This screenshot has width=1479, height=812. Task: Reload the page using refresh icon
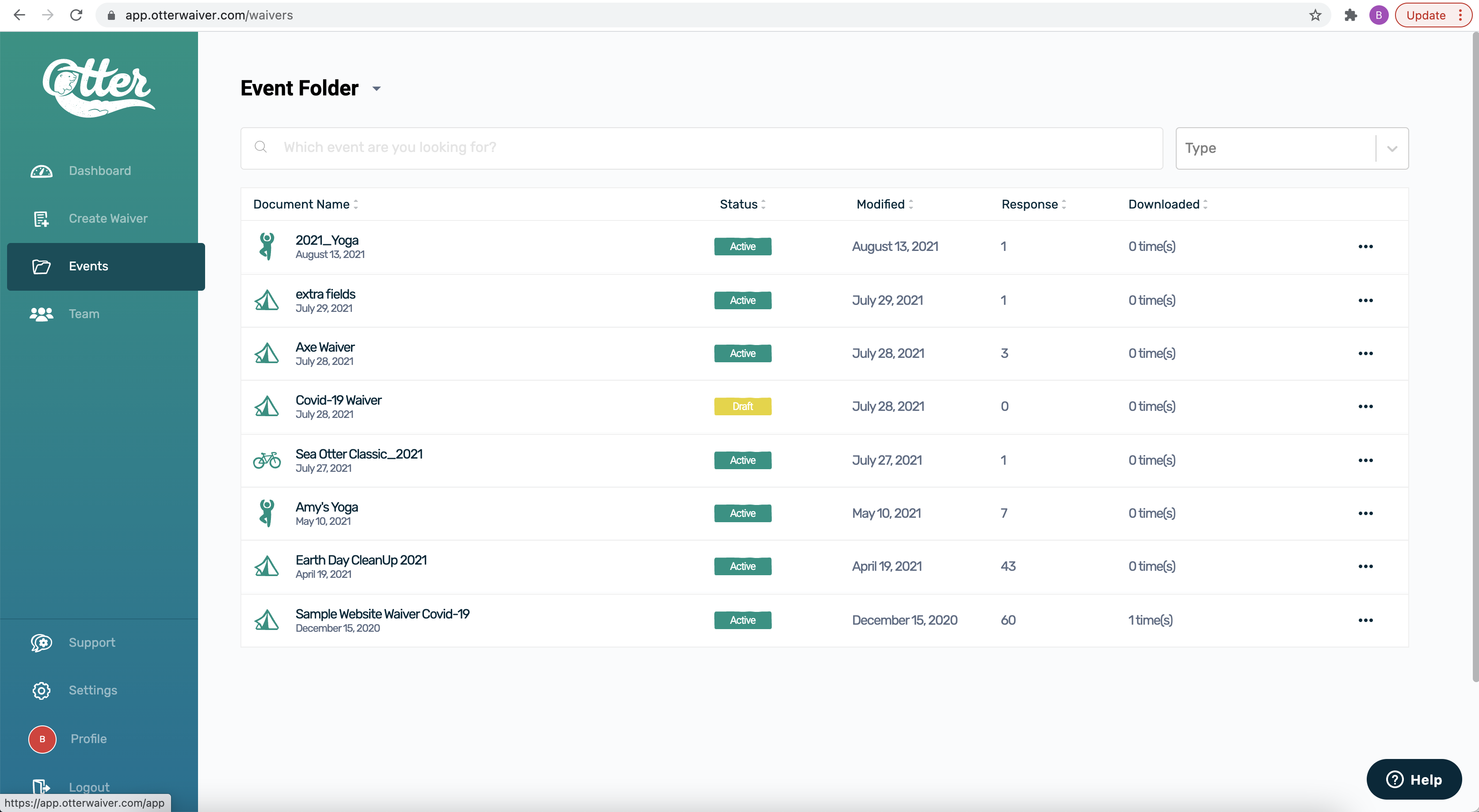click(76, 15)
